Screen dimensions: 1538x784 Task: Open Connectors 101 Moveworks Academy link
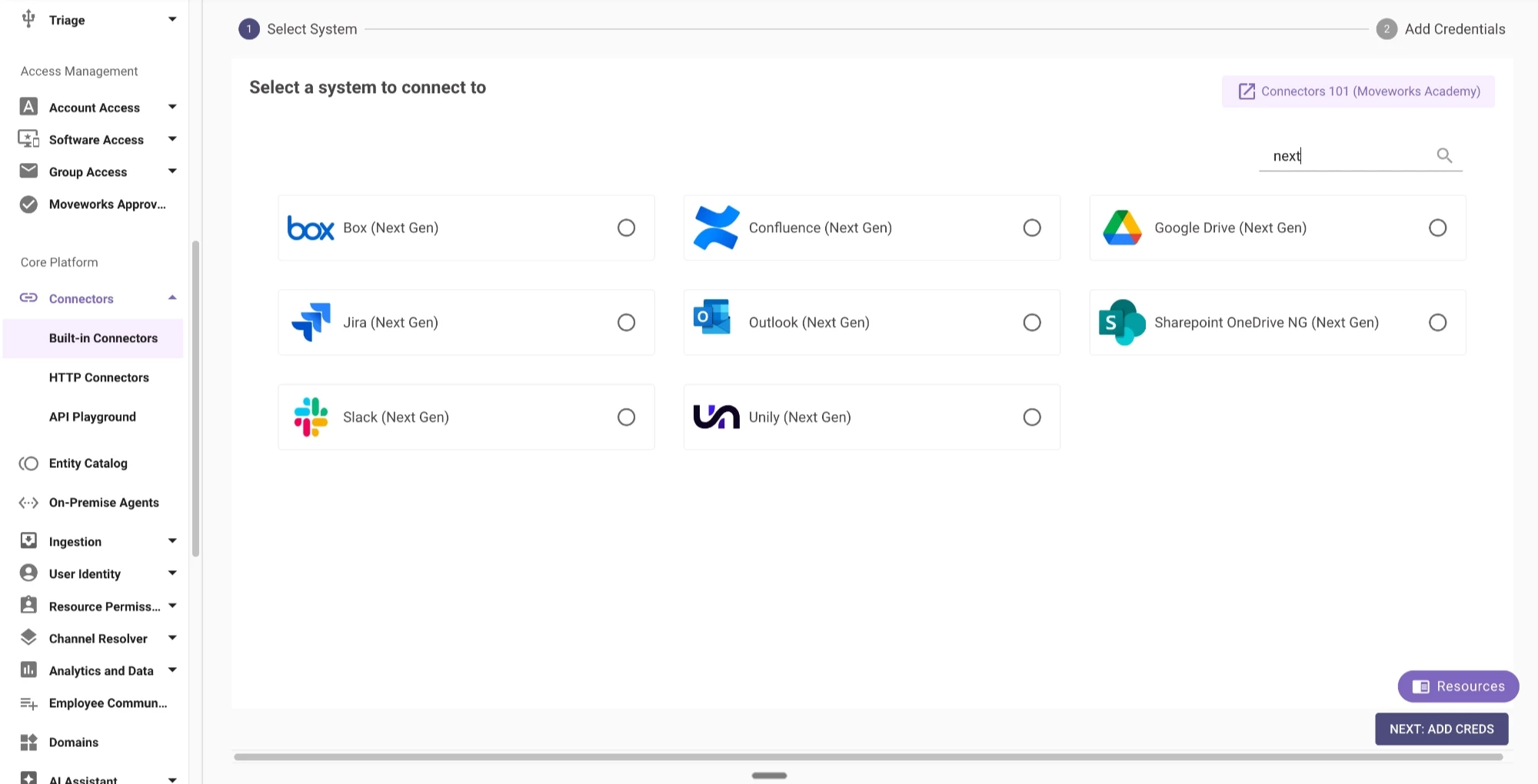[x=1358, y=91]
